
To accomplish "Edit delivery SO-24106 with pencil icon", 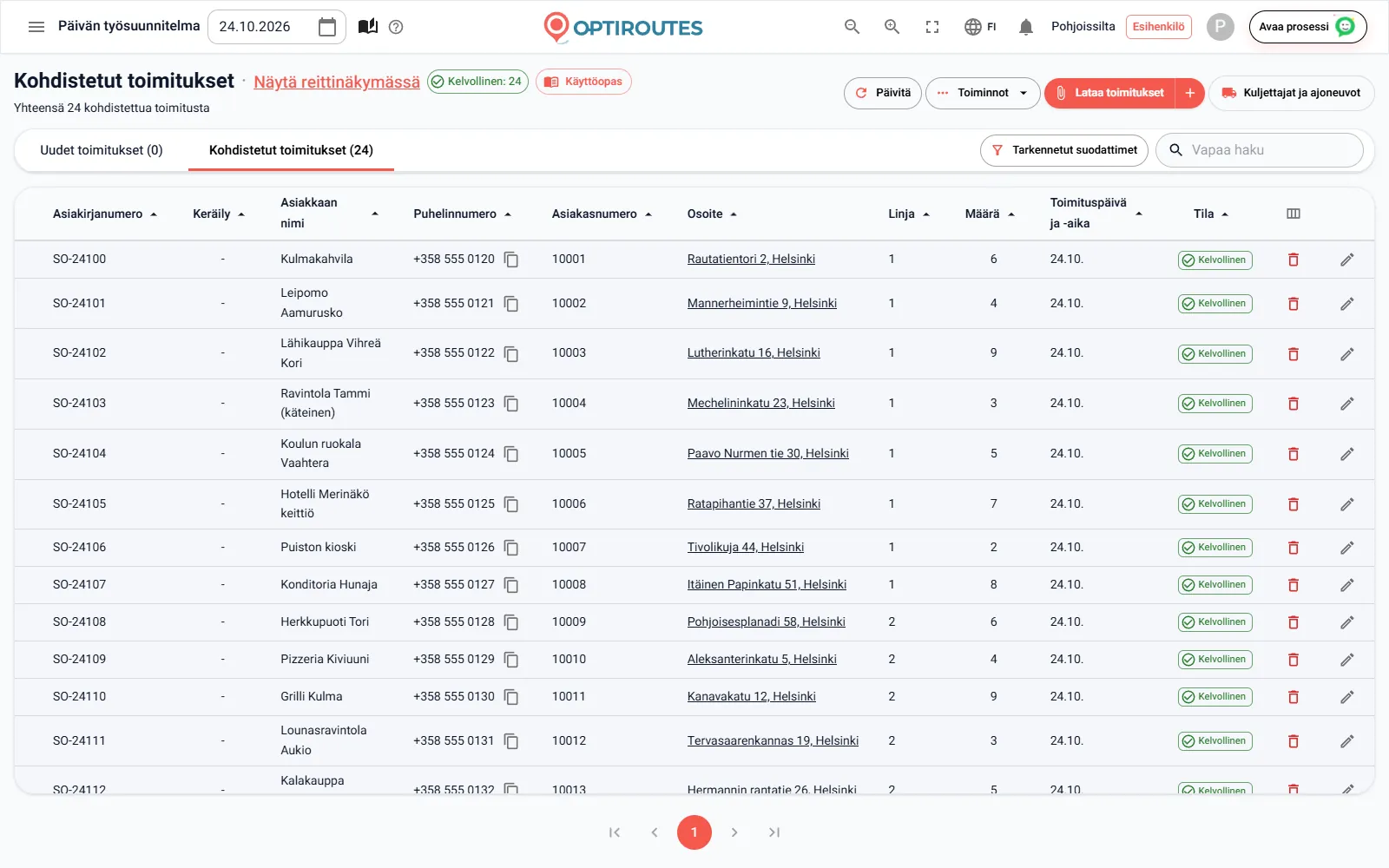I will (1346, 548).
